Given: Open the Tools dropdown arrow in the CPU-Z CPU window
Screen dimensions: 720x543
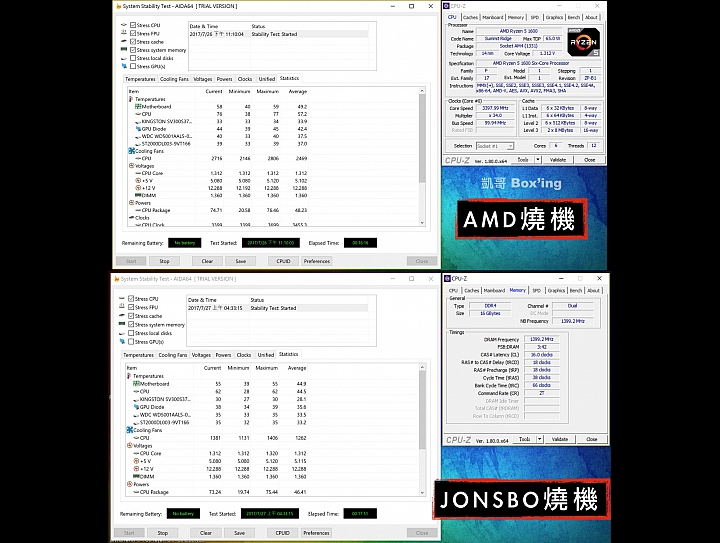Looking at the screenshot, I should pos(538,160).
